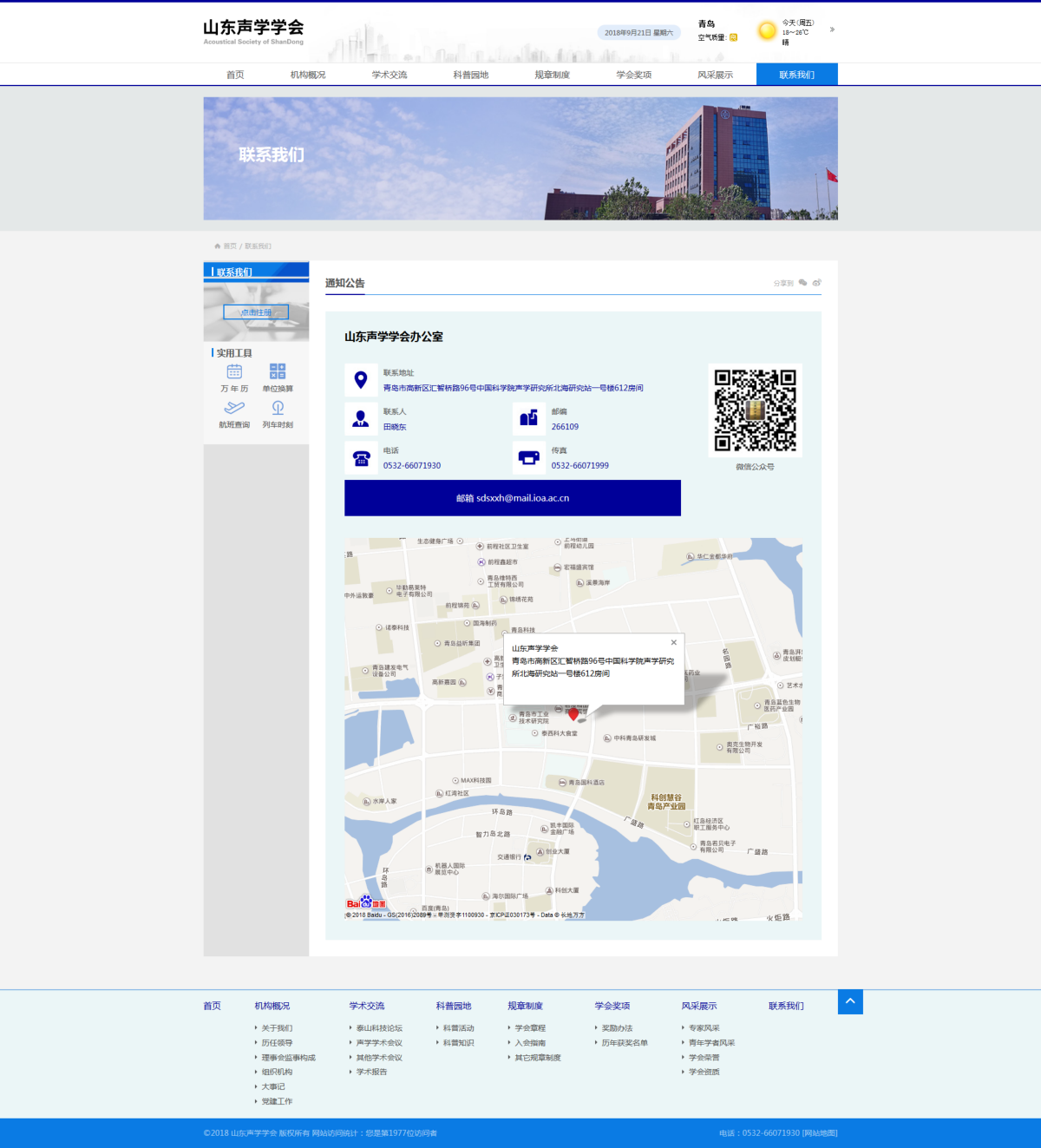
Task: Open the 学会奖项 top navigation tab
Action: [x=634, y=75]
